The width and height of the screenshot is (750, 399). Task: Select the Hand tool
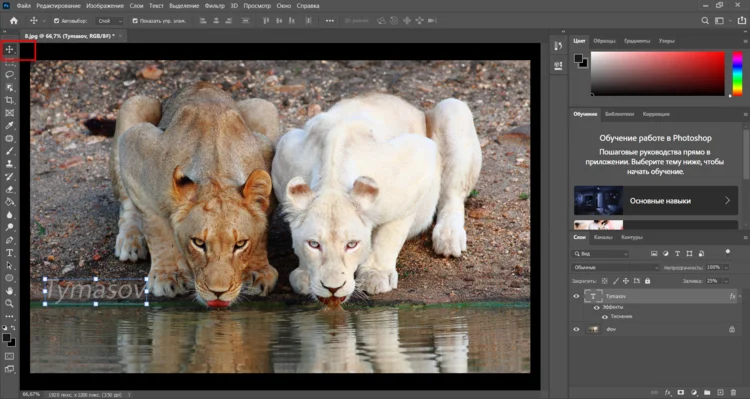click(9, 291)
